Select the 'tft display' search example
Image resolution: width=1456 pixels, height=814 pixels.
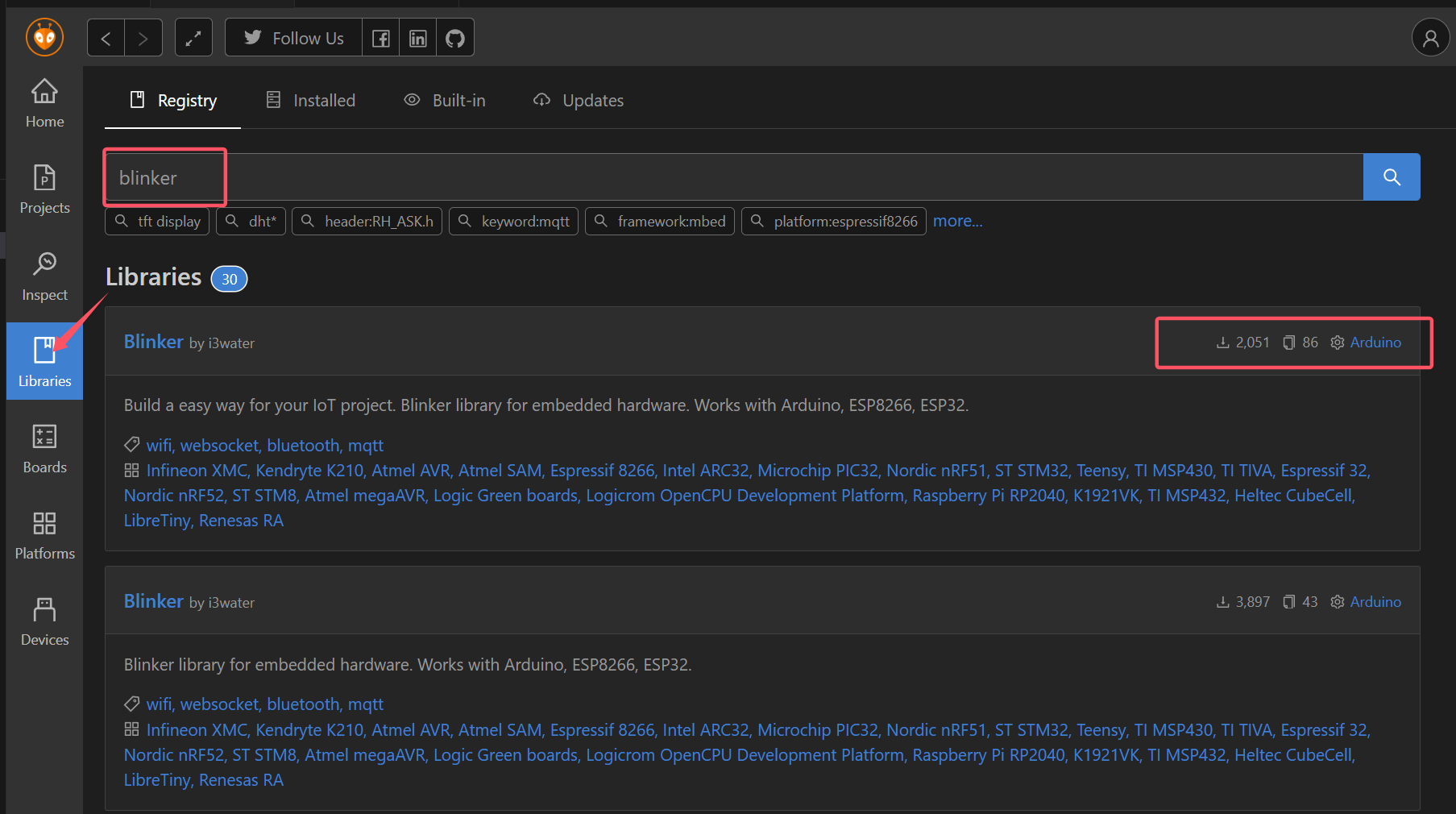pyautogui.click(x=157, y=221)
